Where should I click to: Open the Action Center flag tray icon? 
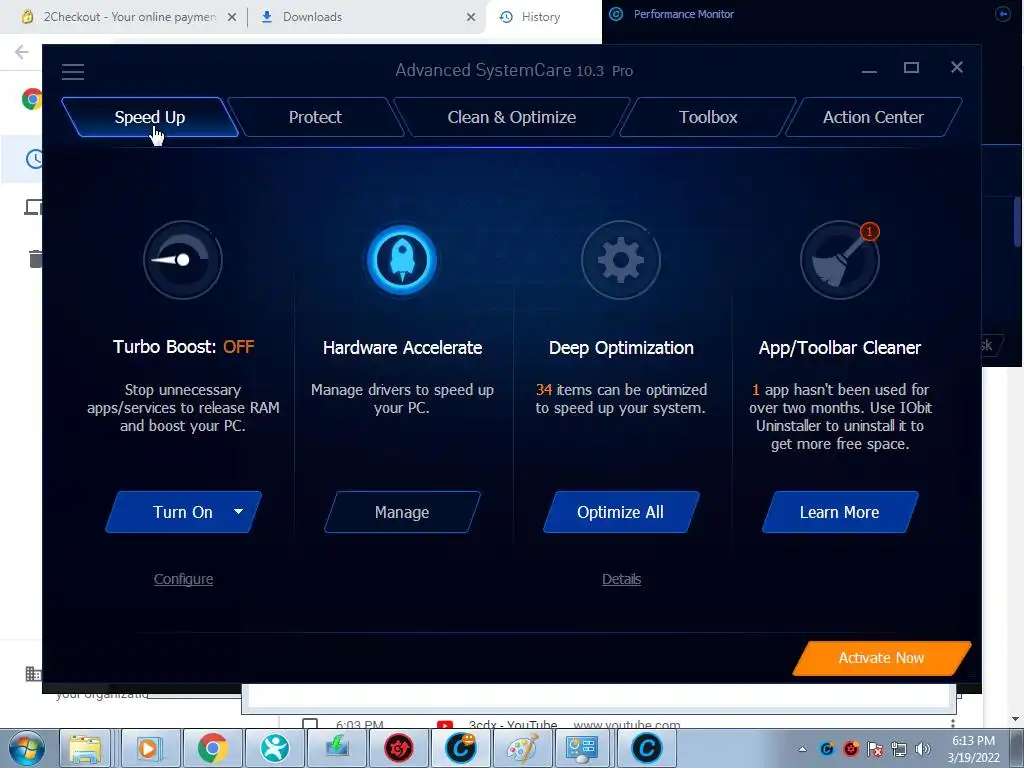875,749
